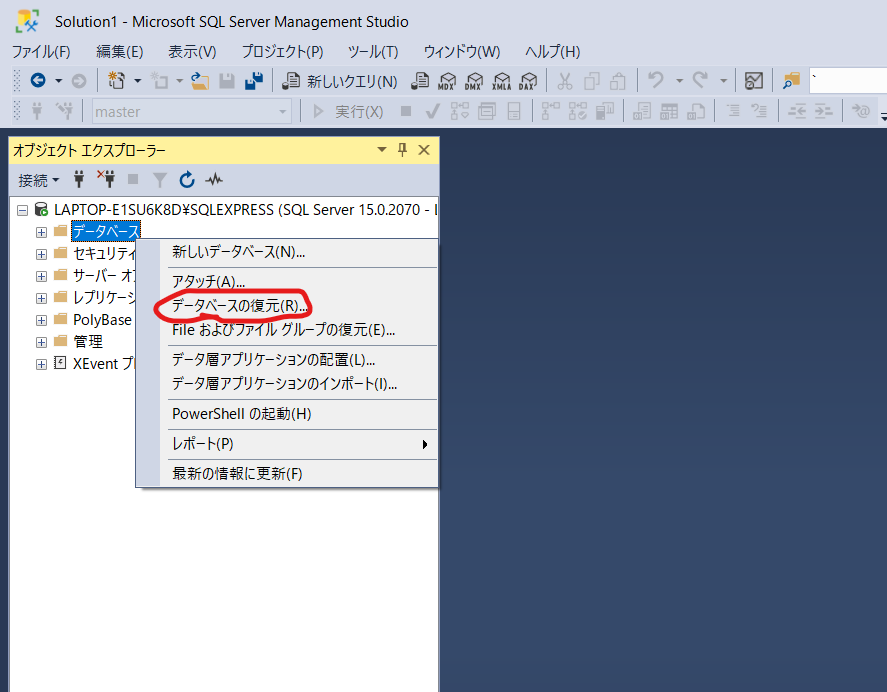Screen dimensions: 887x692
Task: Click the activity monitor pulse icon
Action: [x=214, y=180]
